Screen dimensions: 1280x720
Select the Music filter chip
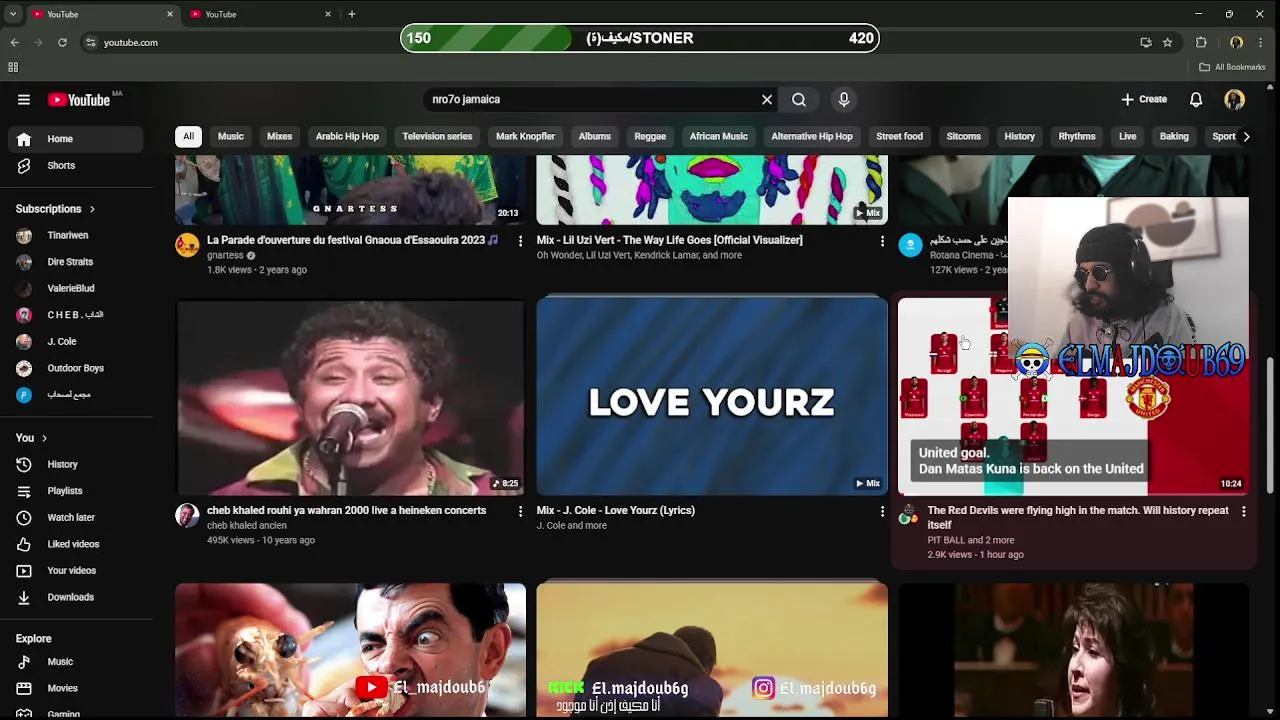tap(231, 136)
